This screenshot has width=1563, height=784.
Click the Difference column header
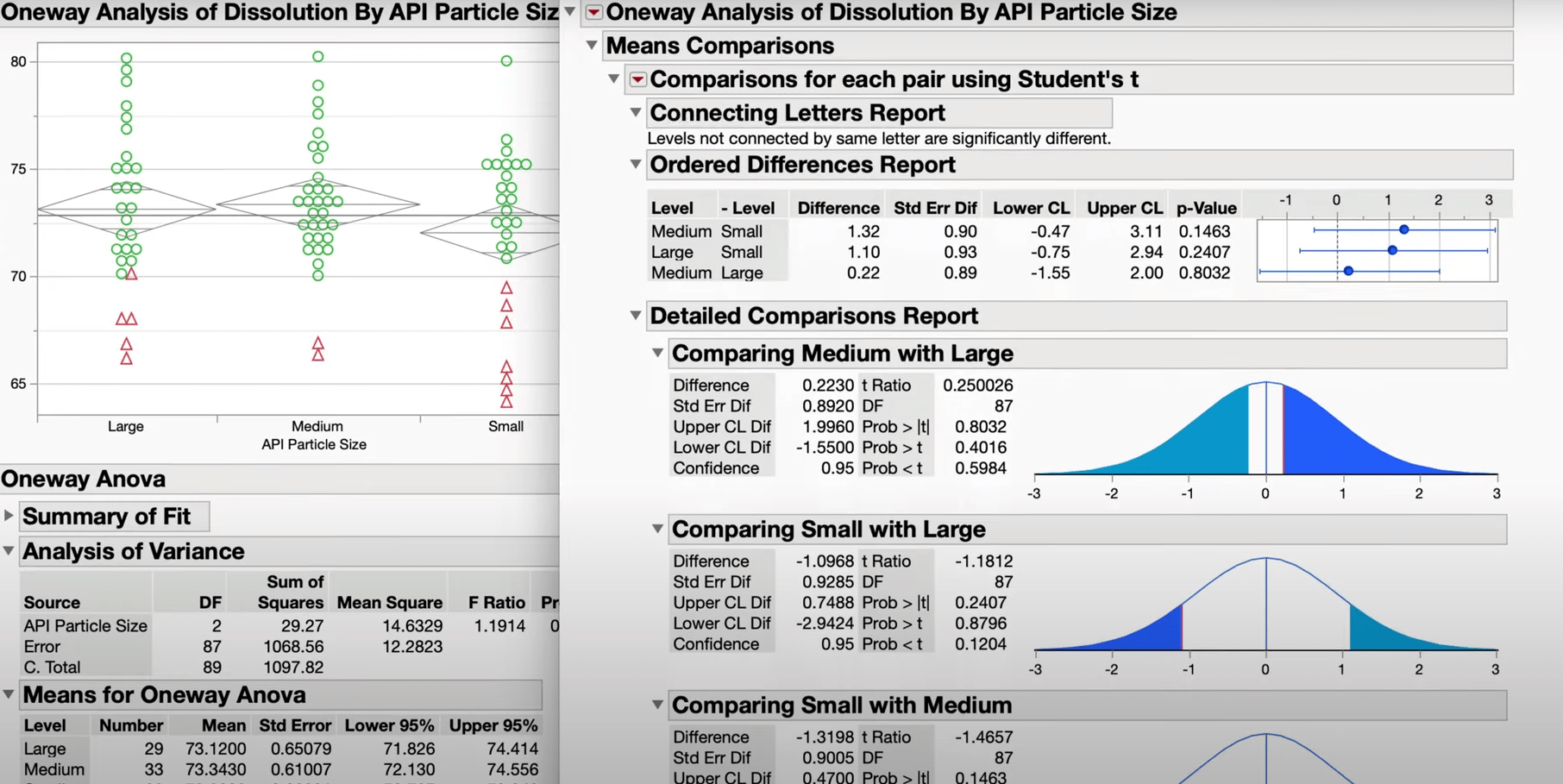(838, 208)
